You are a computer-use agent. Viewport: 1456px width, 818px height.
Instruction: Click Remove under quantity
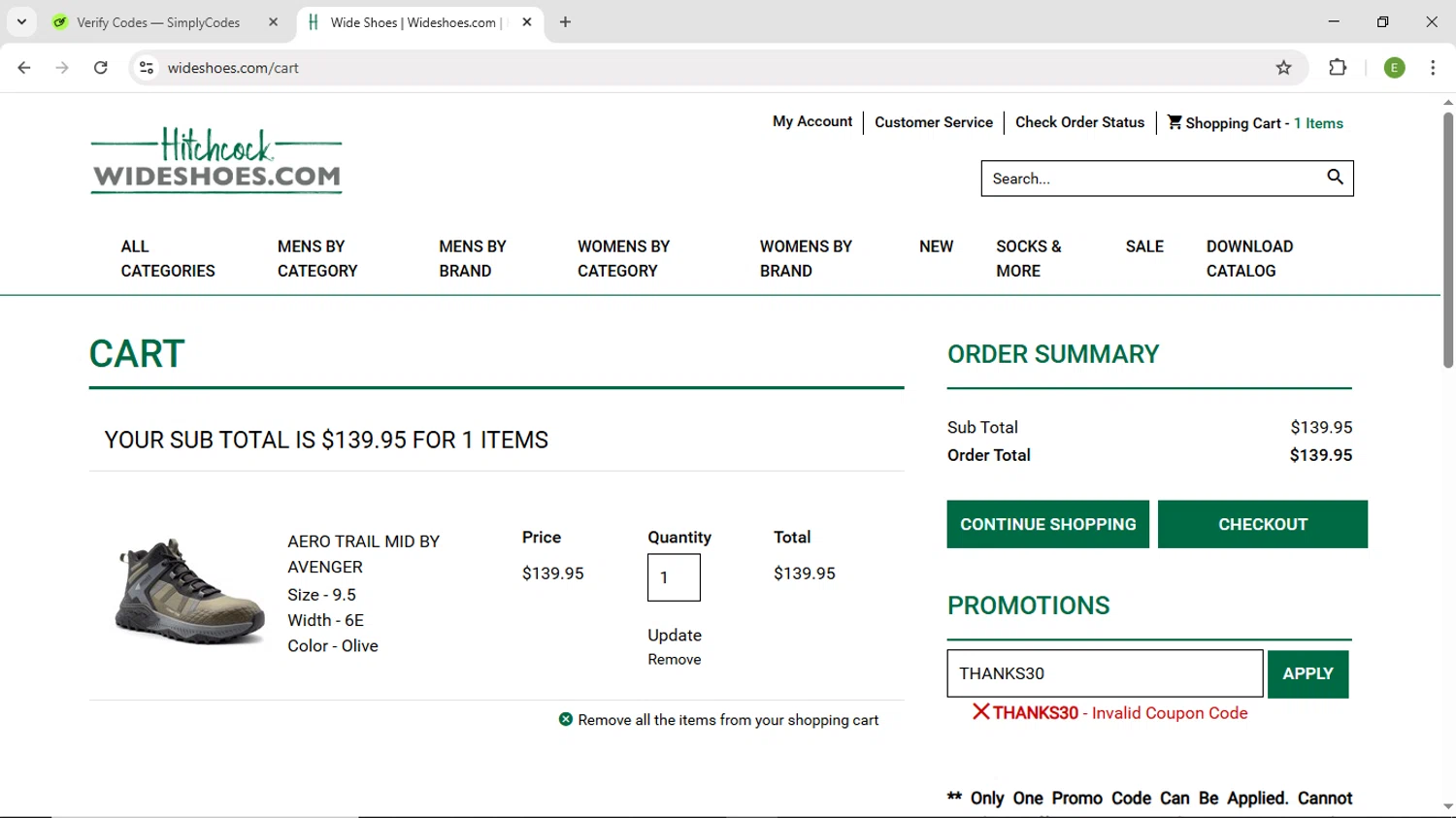click(x=675, y=659)
